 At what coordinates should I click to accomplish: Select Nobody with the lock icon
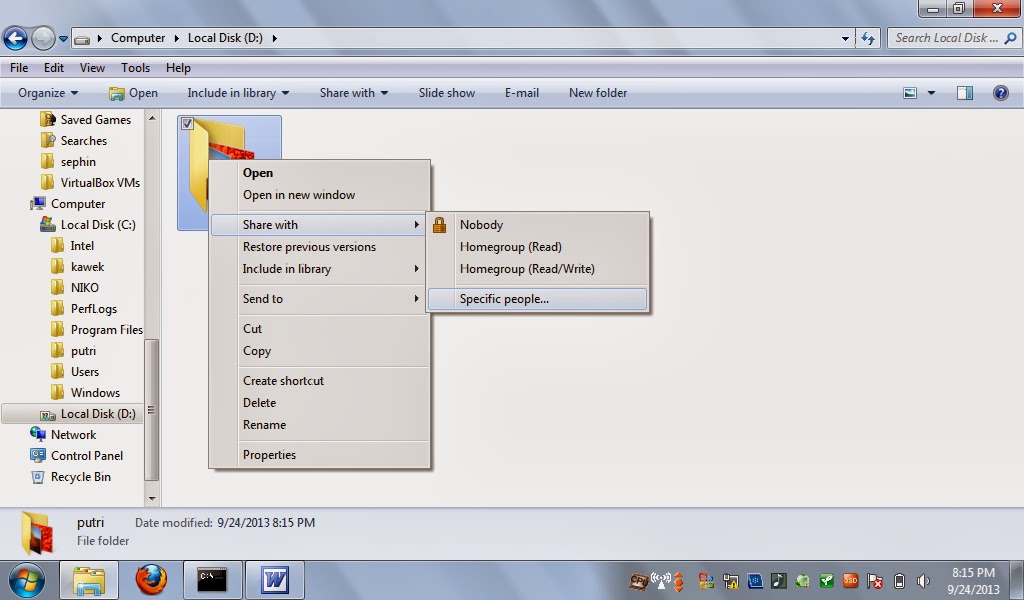(538, 225)
